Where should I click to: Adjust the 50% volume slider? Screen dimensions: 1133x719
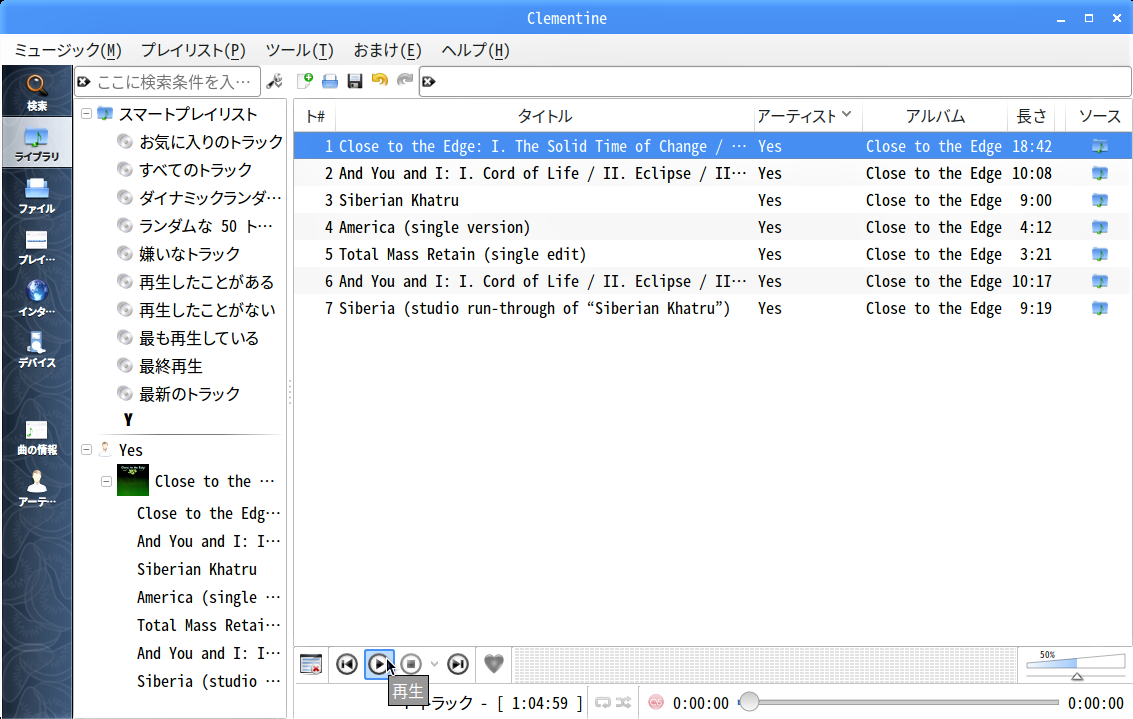1076,664
